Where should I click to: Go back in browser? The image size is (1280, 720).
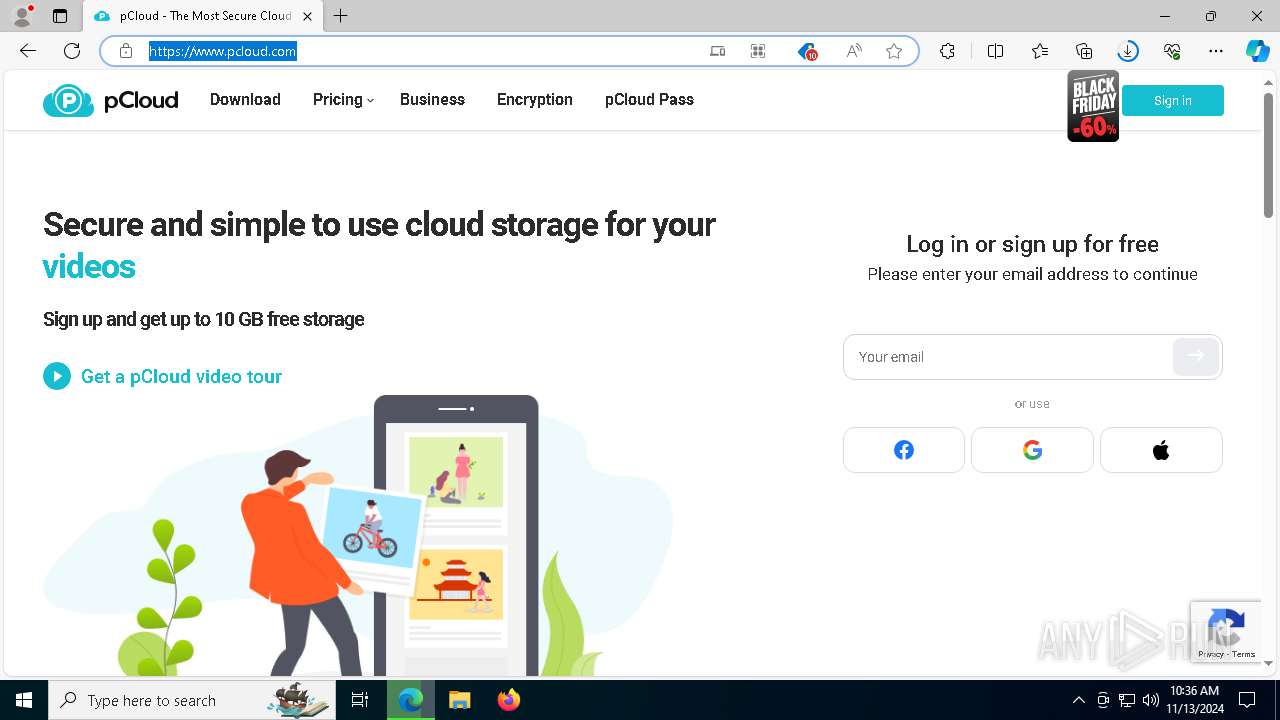(28, 51)
